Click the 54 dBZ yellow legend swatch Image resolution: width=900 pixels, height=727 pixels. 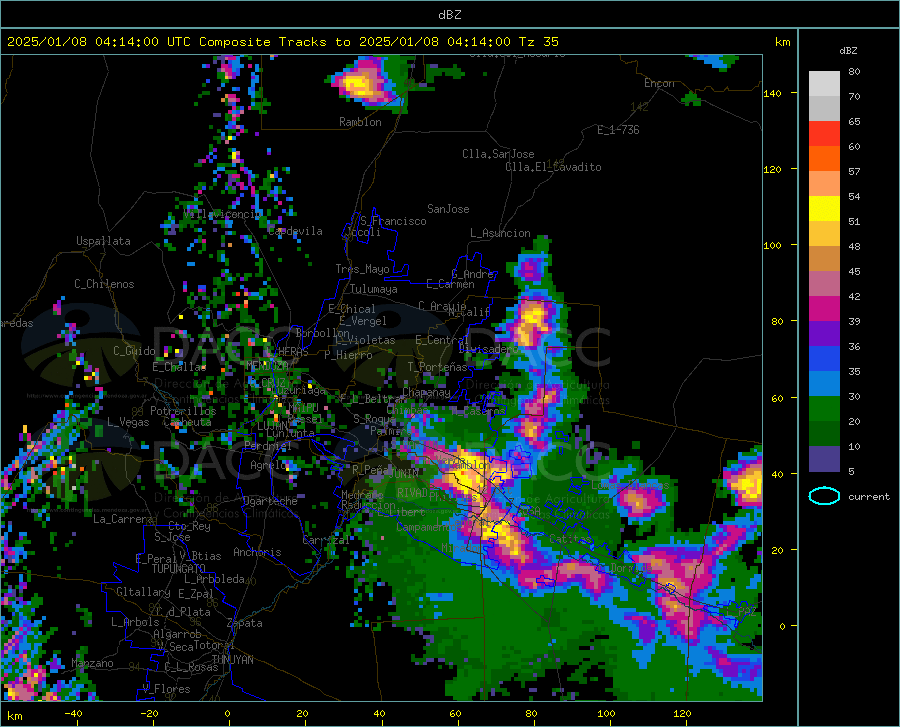point(824,209)
